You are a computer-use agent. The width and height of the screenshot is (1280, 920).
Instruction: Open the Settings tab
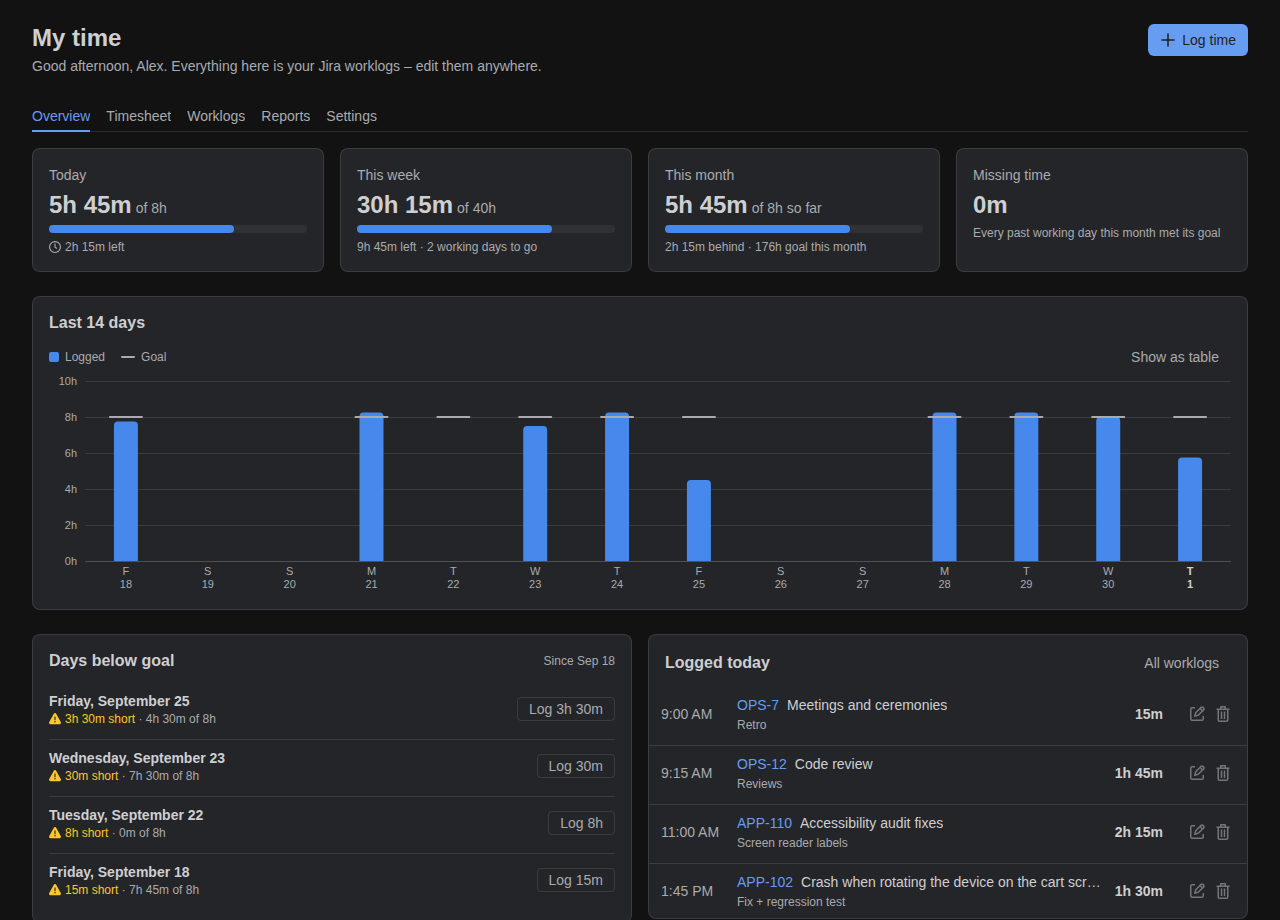[352, 116]
